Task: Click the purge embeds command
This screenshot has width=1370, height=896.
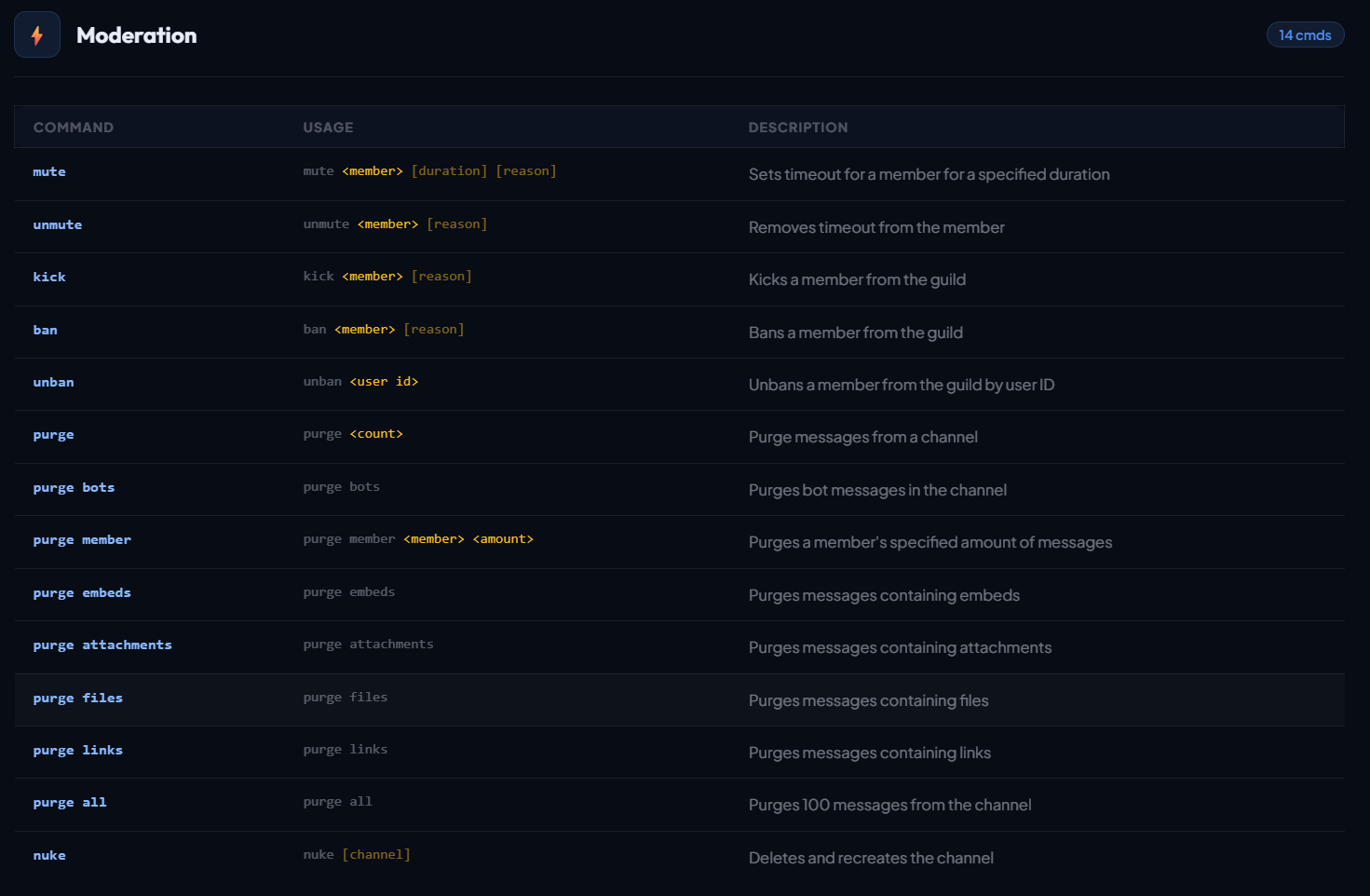Action: point(82,593)
